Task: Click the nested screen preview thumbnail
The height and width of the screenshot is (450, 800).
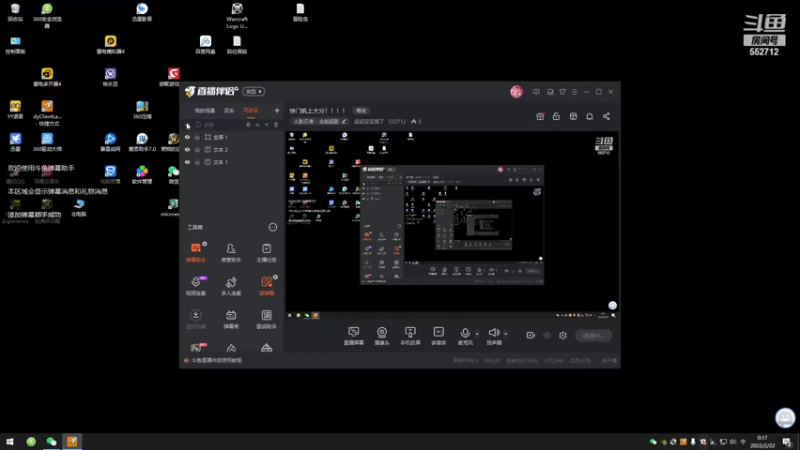Action: [452, 225]
